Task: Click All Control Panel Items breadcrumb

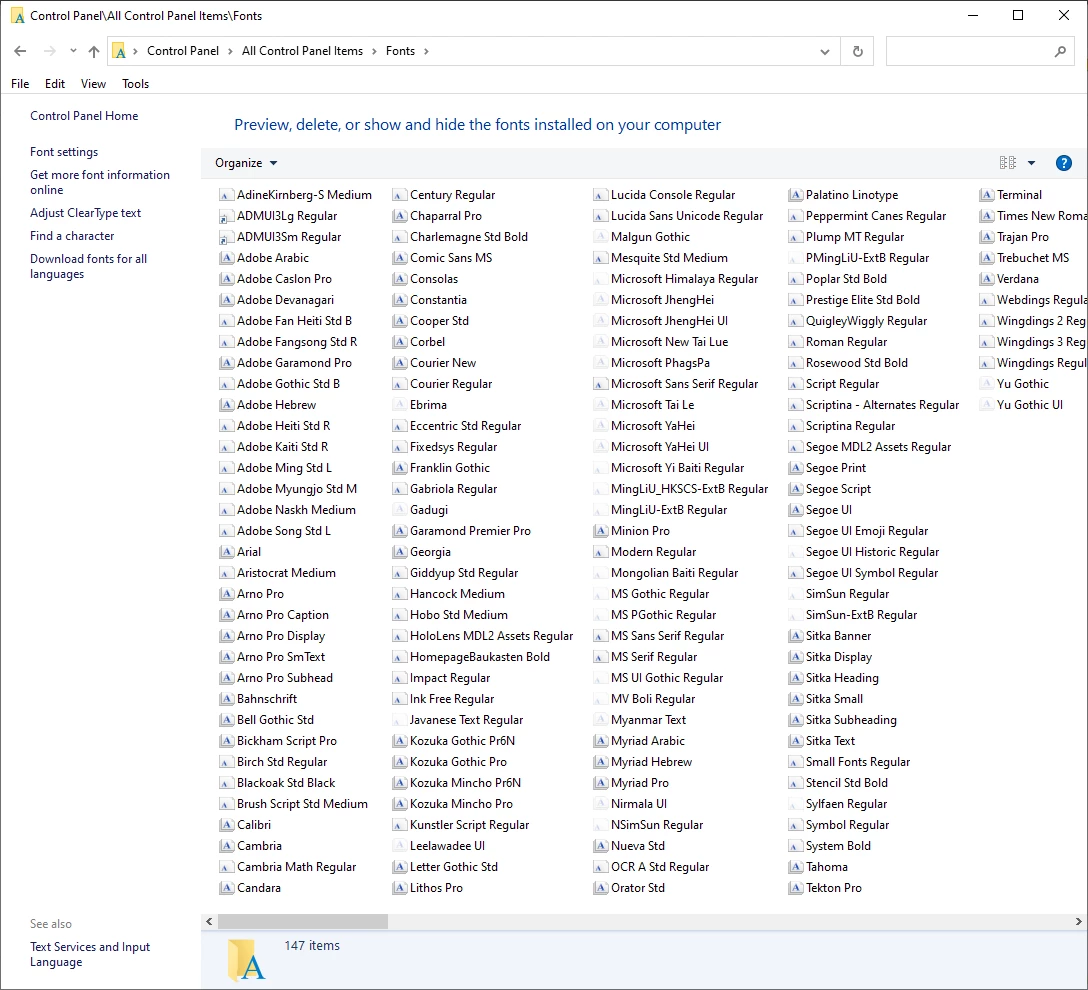Action: (302, 51)
